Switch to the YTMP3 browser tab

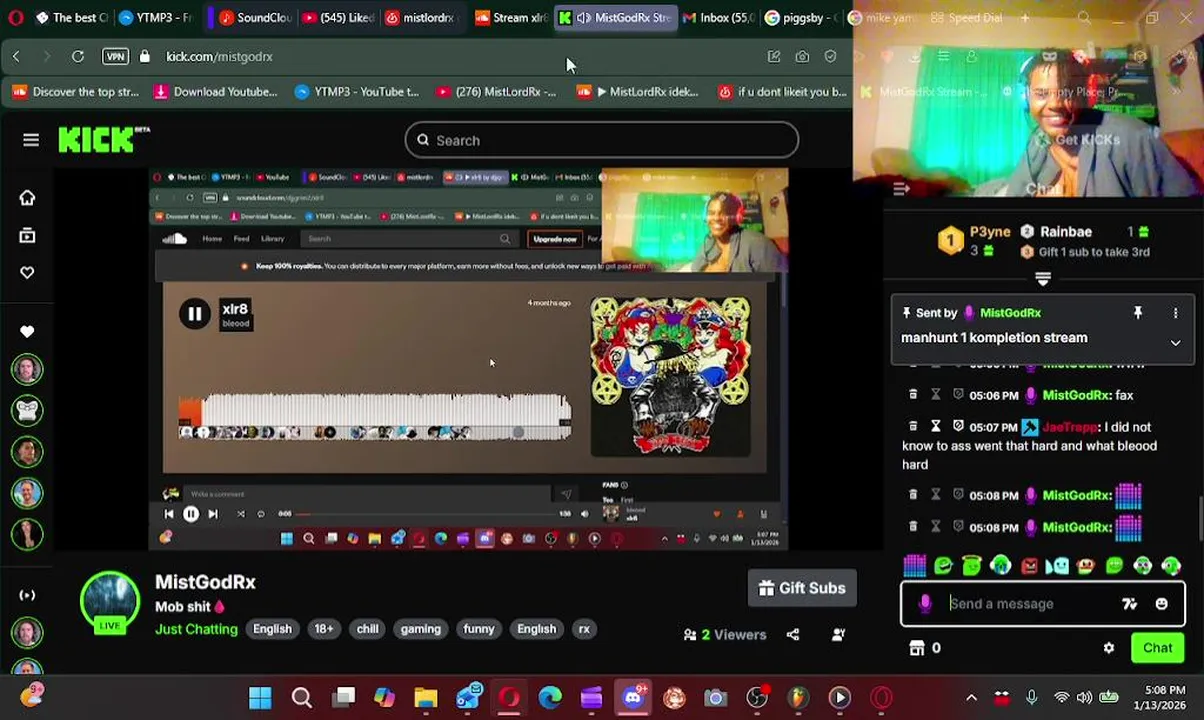[155, 18]
